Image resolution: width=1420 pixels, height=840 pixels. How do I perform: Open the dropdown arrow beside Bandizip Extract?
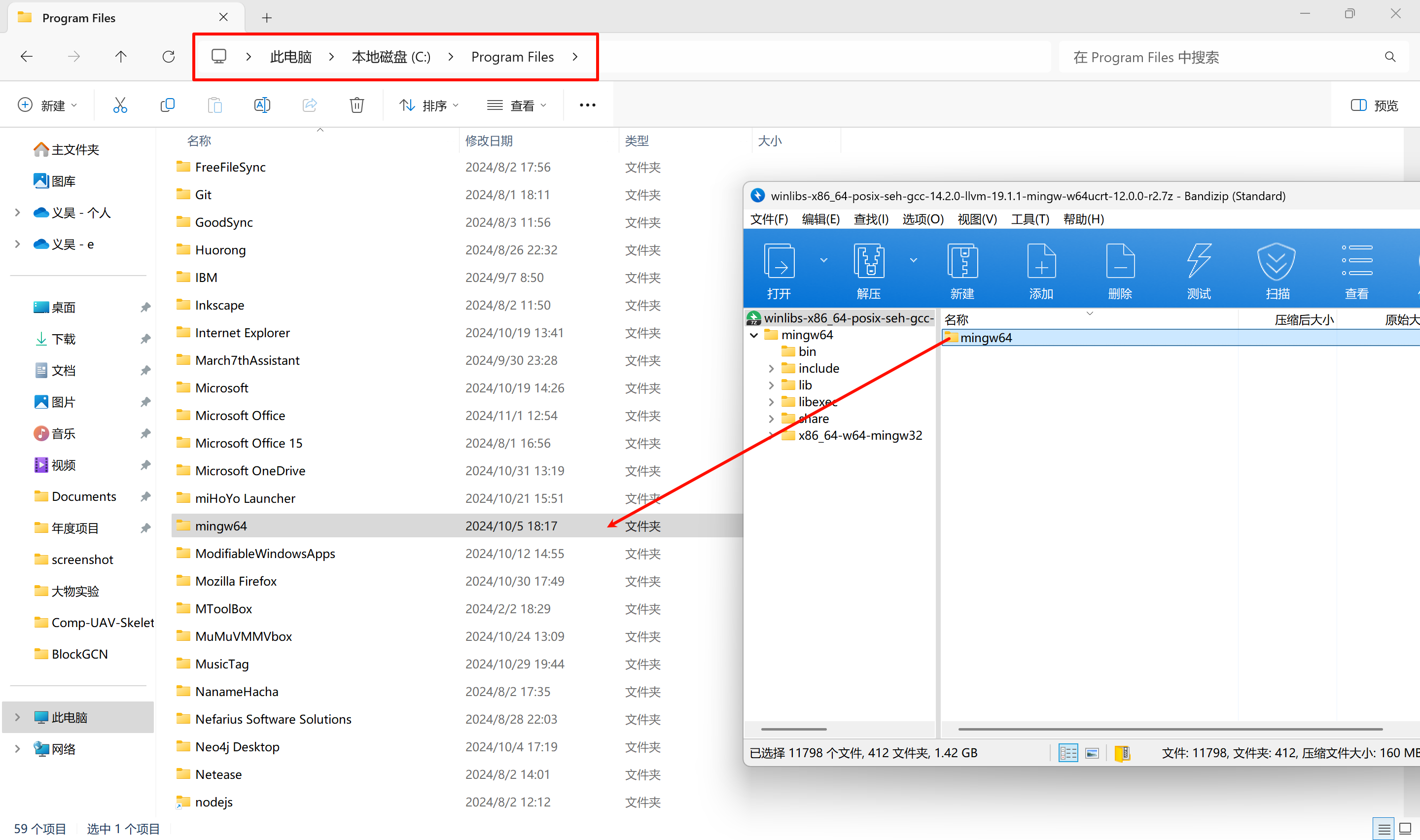[x=914, y=260]
